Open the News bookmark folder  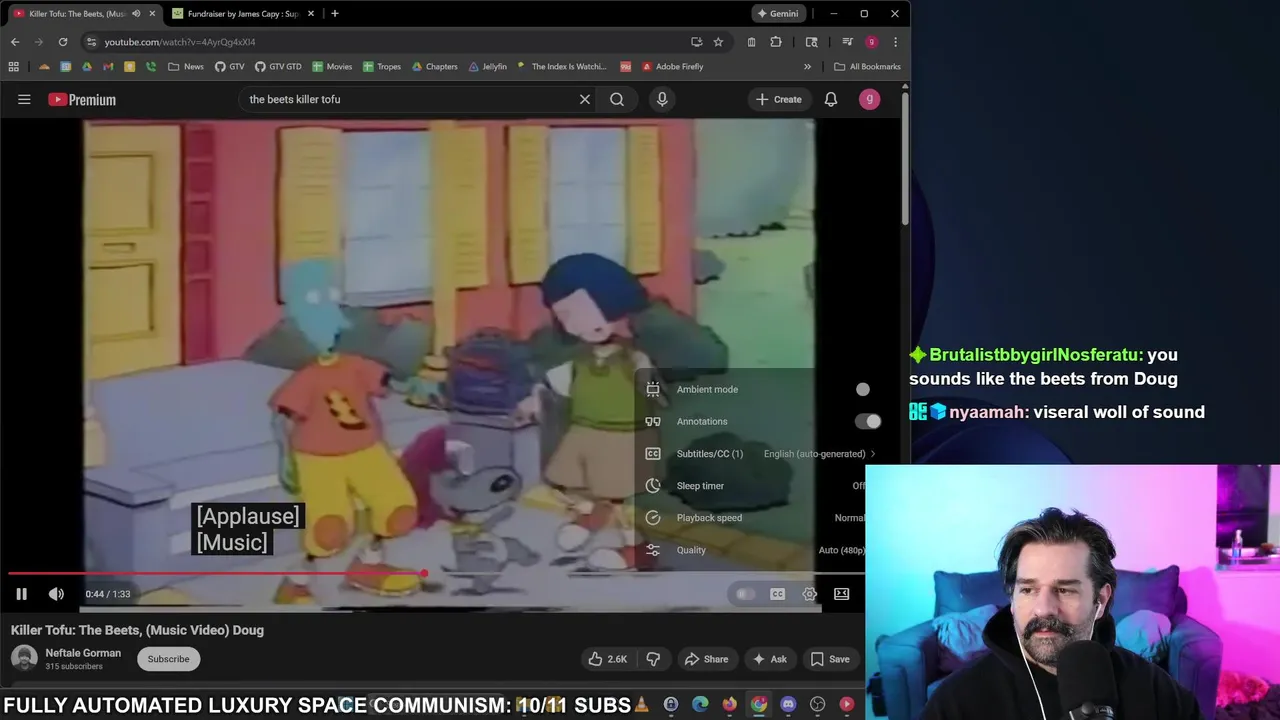pyautogui.click(x=186, y=67)
